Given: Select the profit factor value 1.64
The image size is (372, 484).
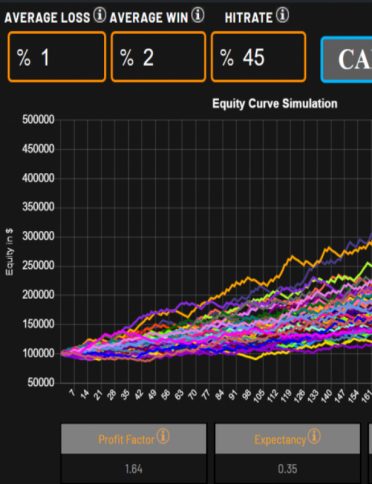Looking at the screenshot, I should [x=134, y=469].
